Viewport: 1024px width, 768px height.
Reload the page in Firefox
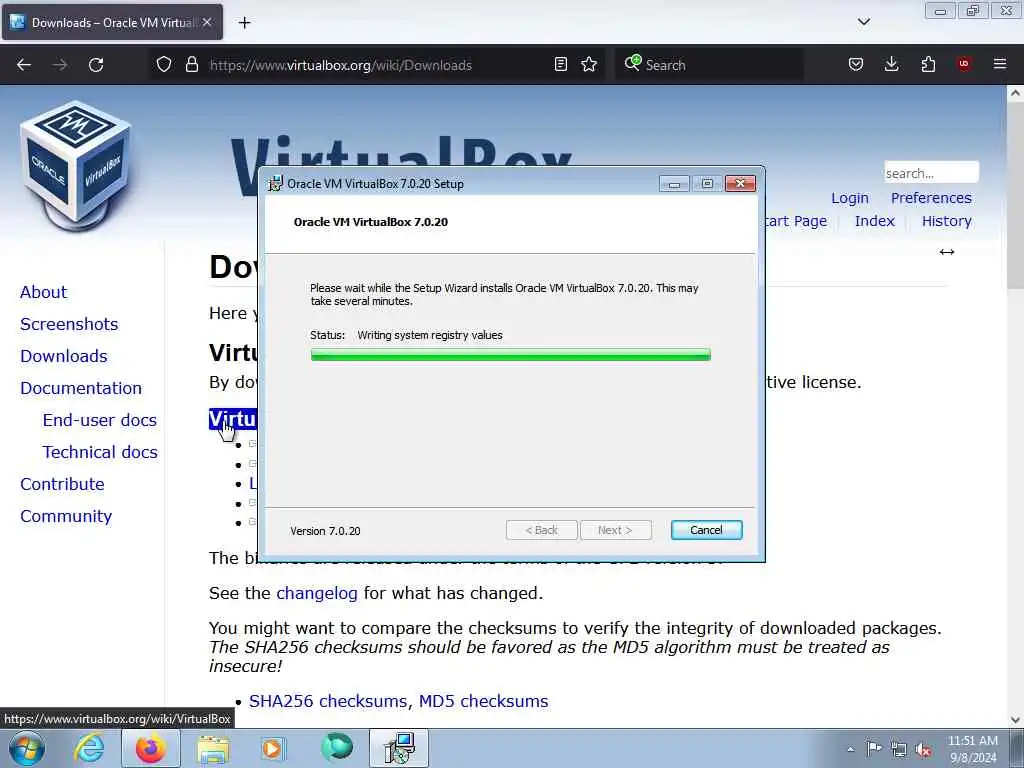96,65
